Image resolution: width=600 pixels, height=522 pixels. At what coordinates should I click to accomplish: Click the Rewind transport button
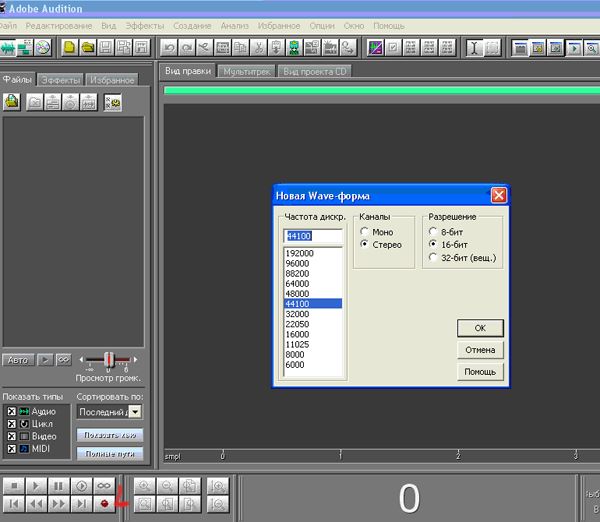tap(36, 504)
